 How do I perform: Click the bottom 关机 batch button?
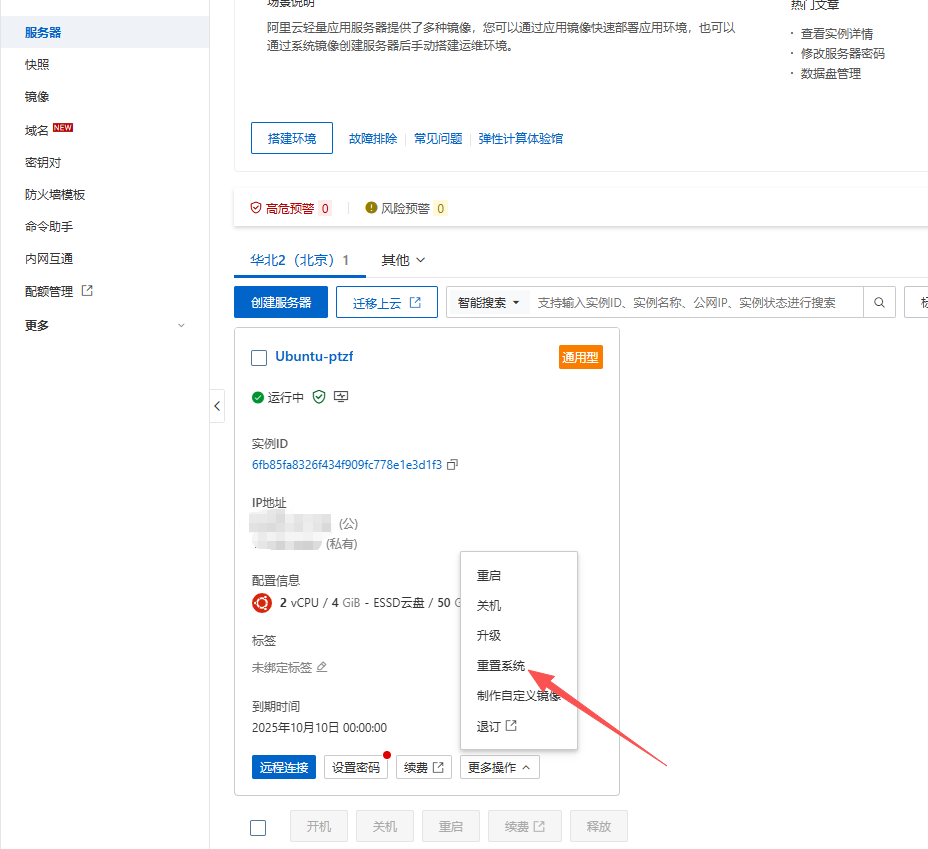385,827
